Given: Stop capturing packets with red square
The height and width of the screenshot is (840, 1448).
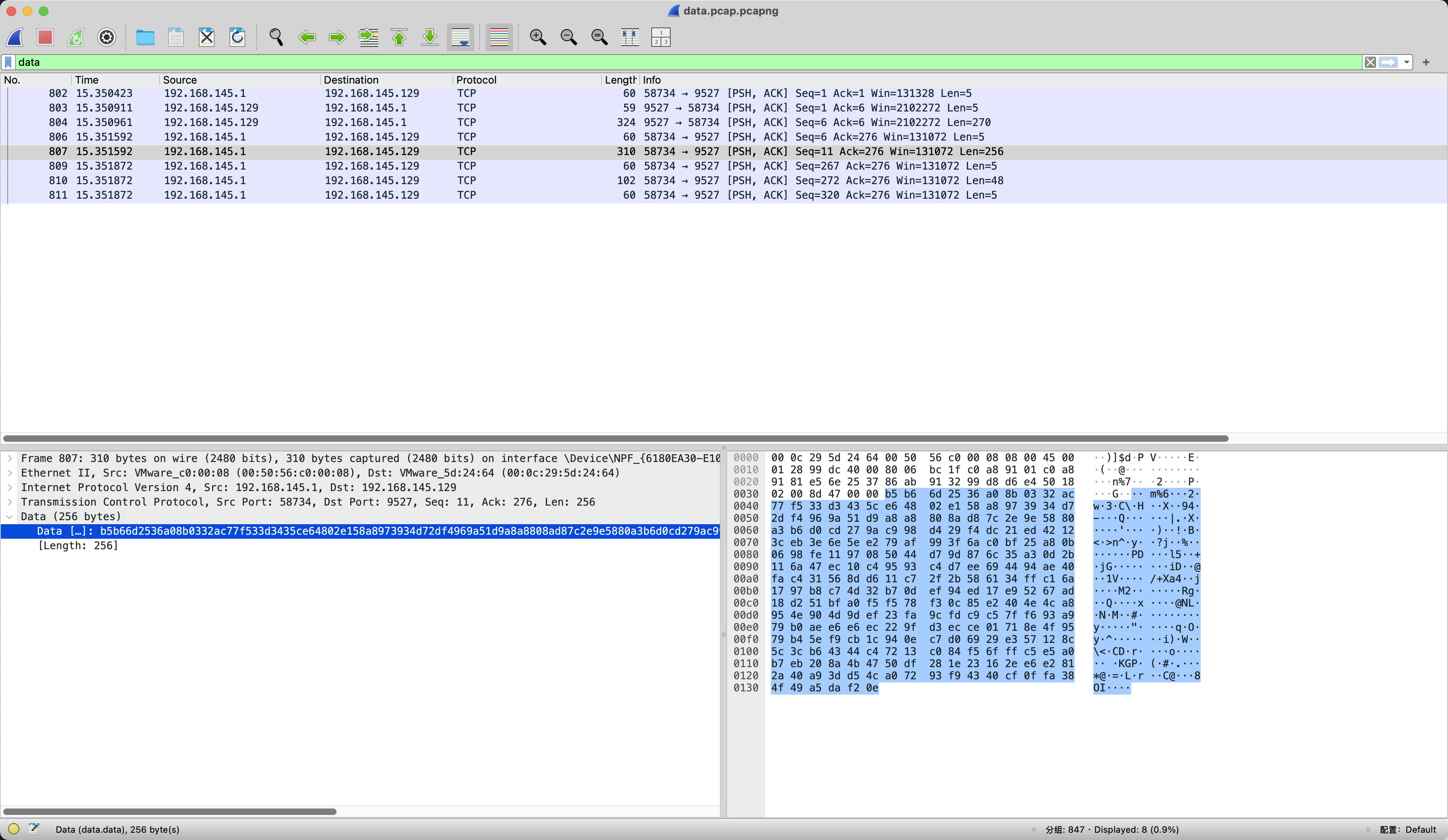Looking at the screenshot, I should pos(45,37).
